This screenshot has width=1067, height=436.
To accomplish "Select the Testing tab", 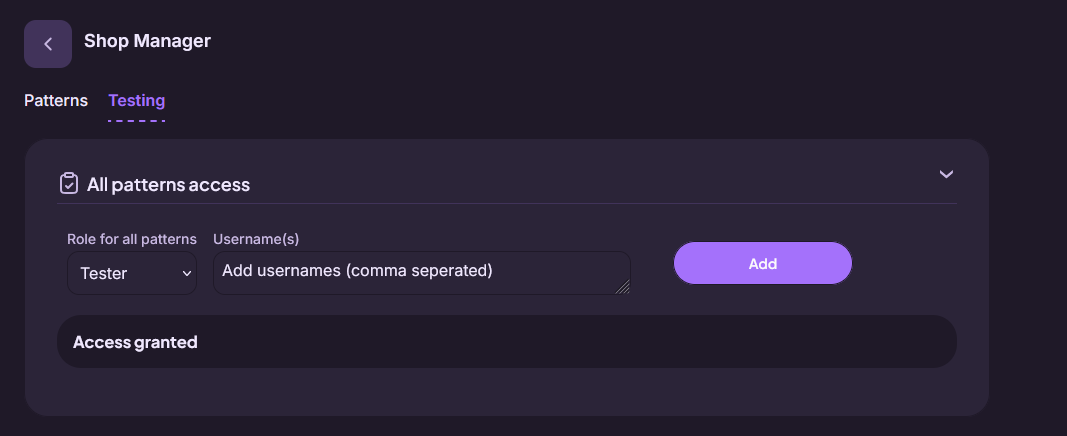I will coord(137,101).
